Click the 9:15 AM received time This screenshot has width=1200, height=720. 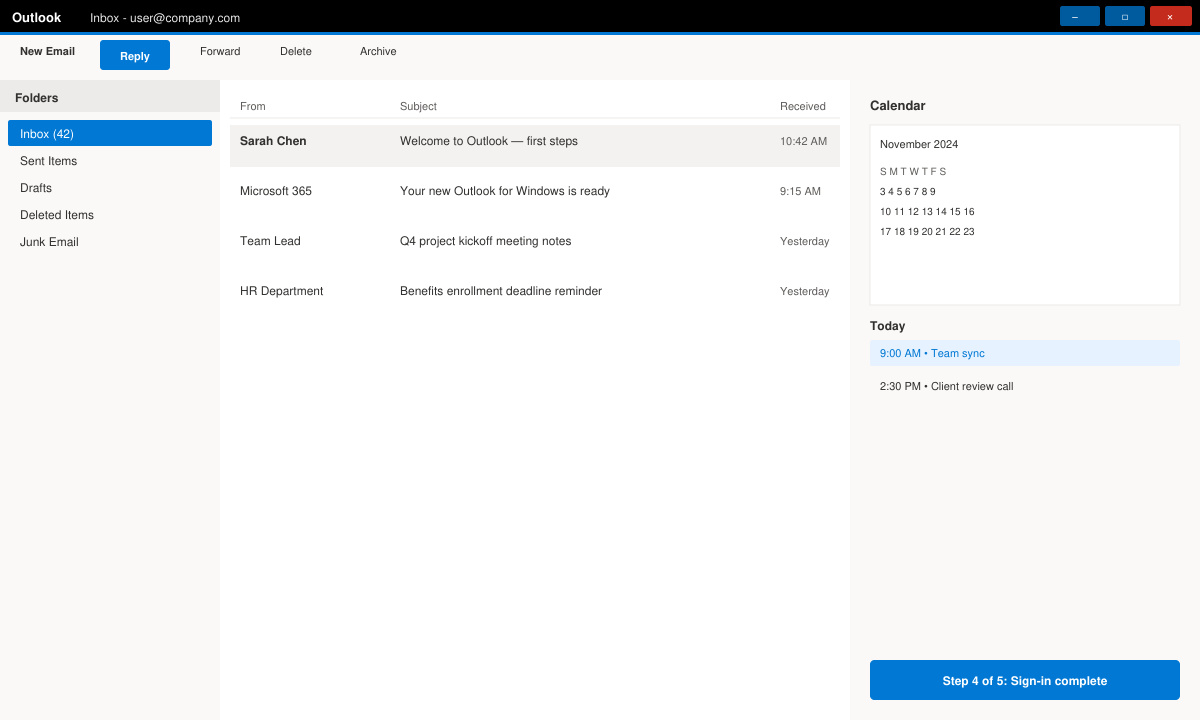coord(800,191)
